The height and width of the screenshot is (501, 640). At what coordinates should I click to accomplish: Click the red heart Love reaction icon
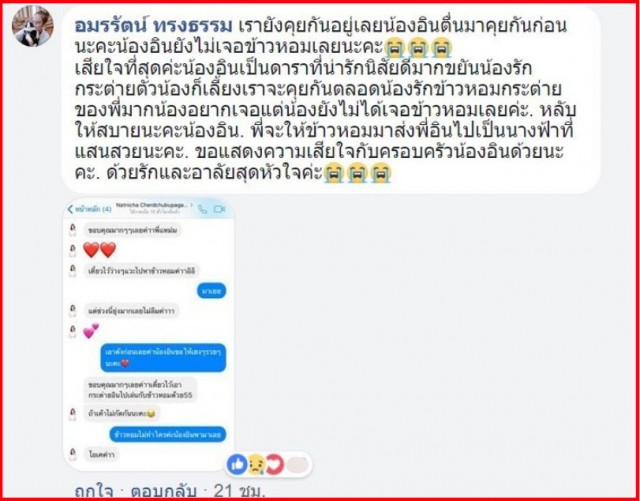[x=274, y=464]
